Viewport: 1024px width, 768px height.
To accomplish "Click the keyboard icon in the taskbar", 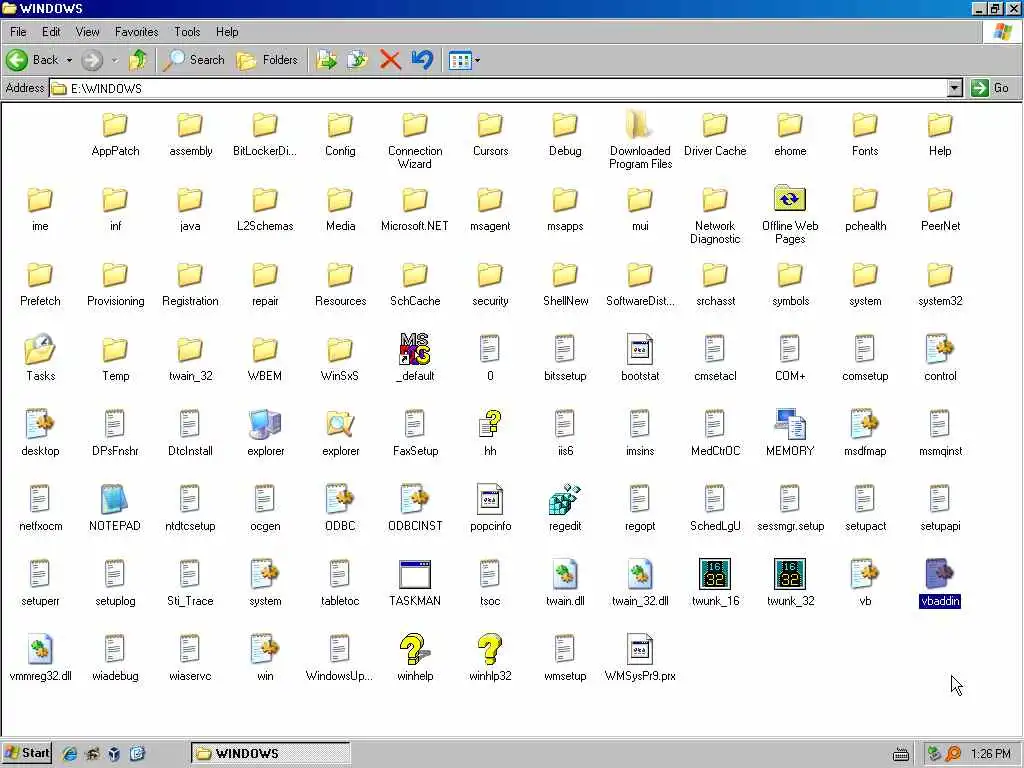I will (x=901, y=754).
